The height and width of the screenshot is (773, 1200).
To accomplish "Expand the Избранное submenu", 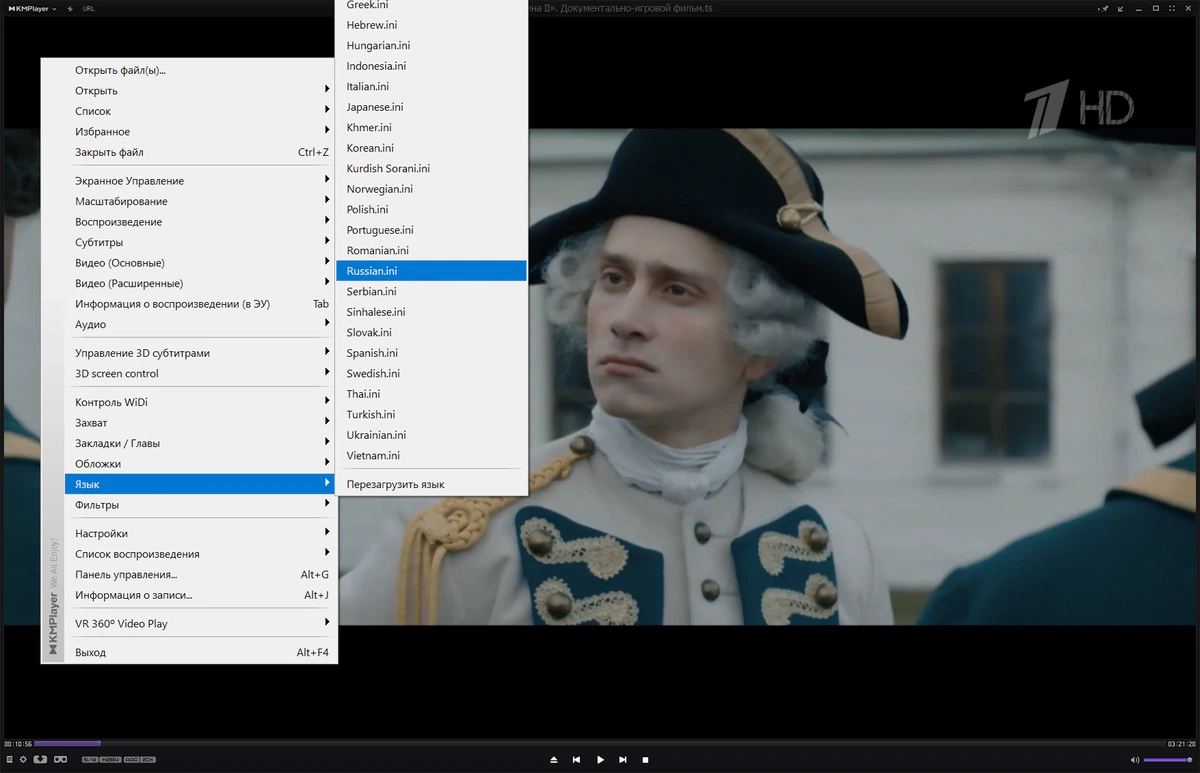I will (201, 132).
